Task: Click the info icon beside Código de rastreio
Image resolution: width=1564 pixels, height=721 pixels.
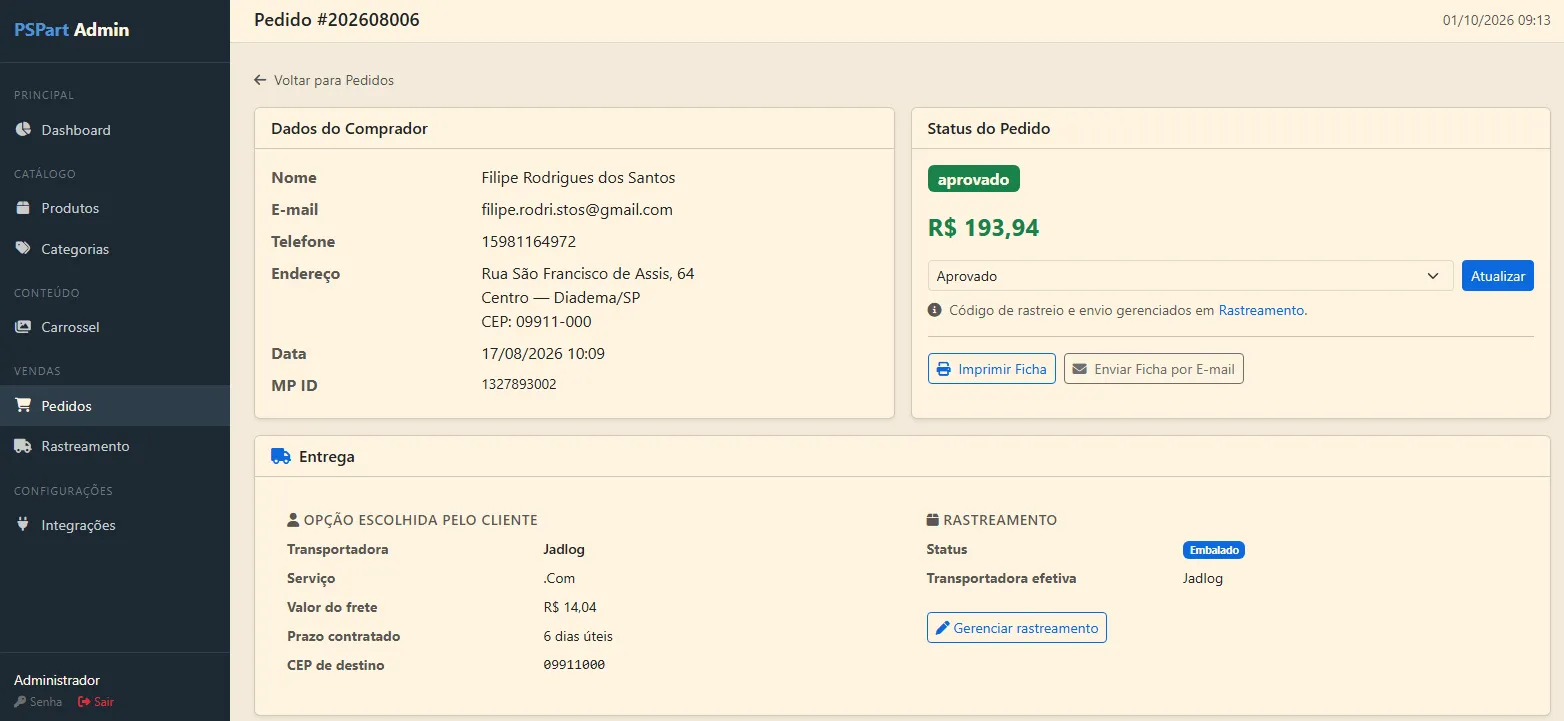Action: coord(935,310)
